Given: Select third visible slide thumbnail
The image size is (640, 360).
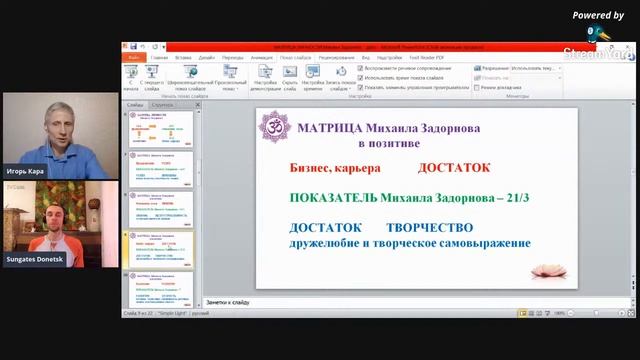Looking at the screenshot, I should click(x=161, y=210).
